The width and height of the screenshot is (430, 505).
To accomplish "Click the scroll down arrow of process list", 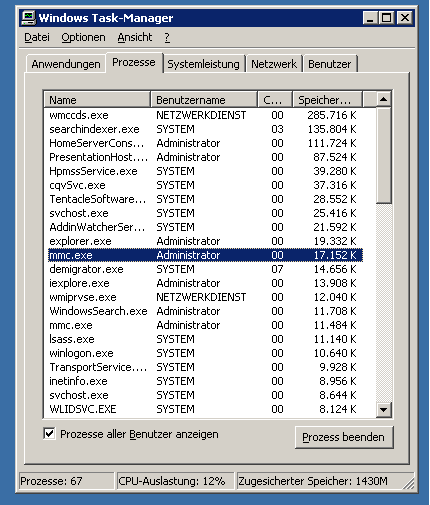I will point(384,410).
